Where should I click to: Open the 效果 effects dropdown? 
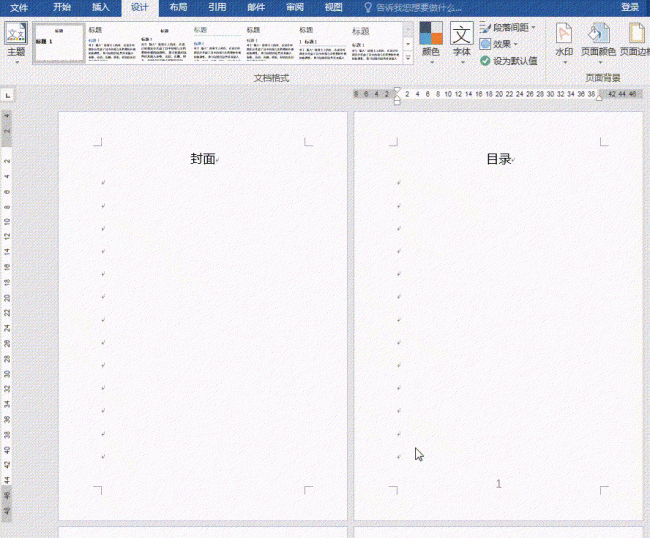pos(499,44)
